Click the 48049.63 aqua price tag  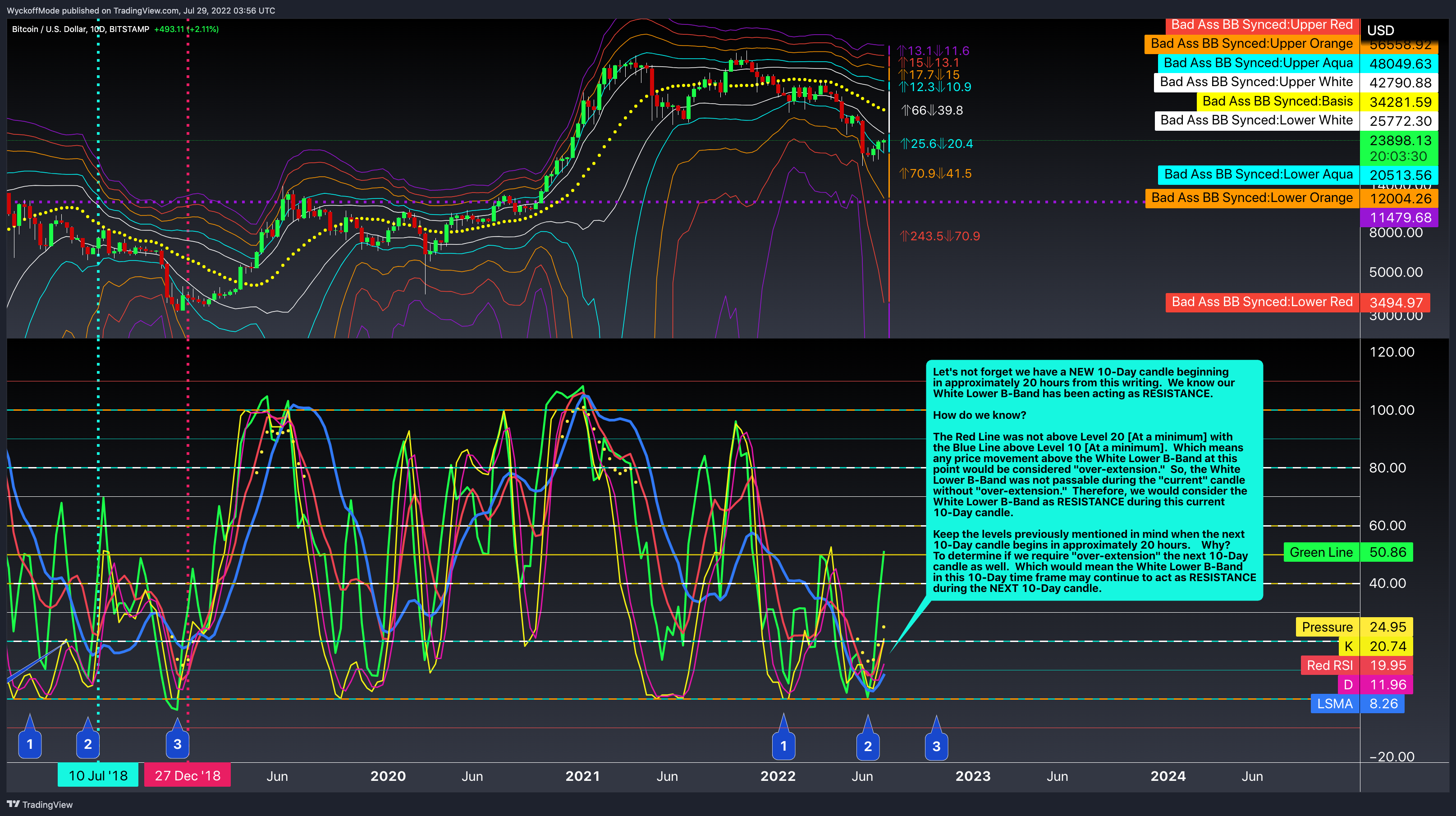pos(1400,63)
